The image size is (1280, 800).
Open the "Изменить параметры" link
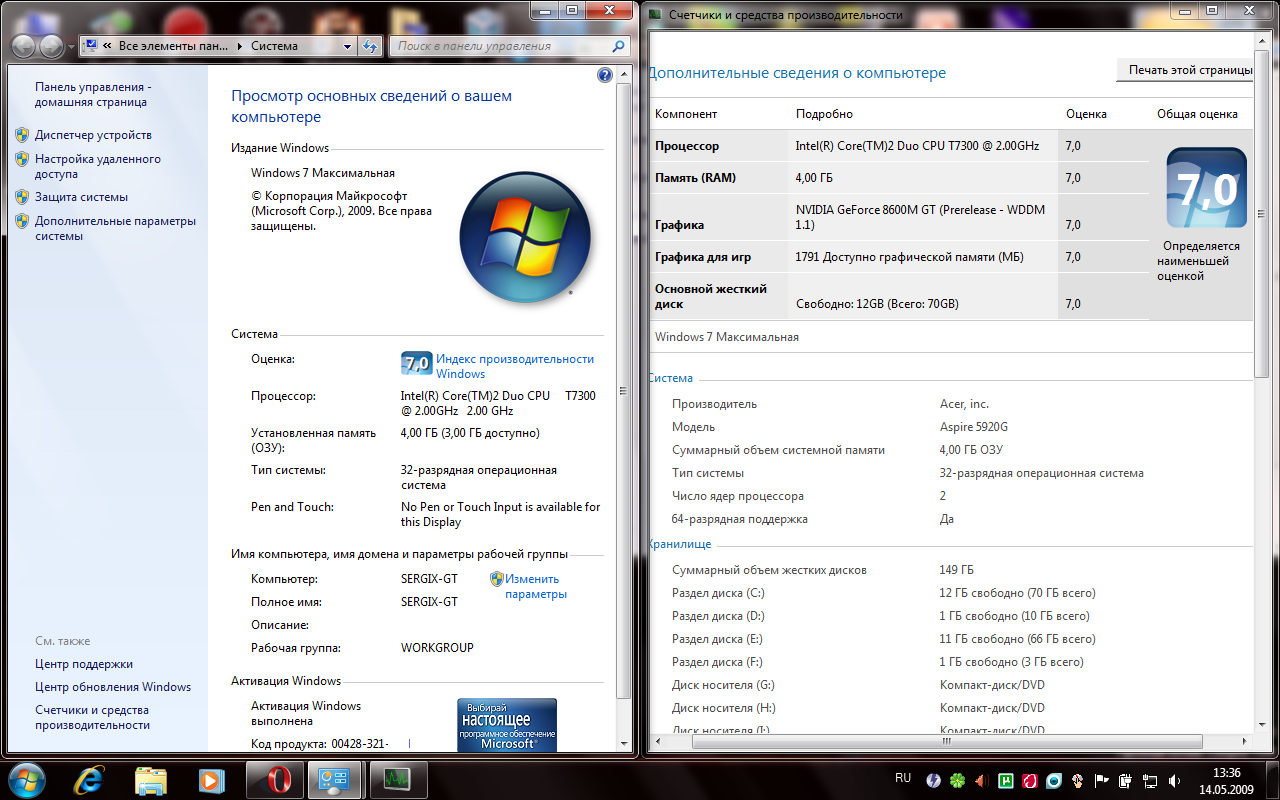coord(535,586)
